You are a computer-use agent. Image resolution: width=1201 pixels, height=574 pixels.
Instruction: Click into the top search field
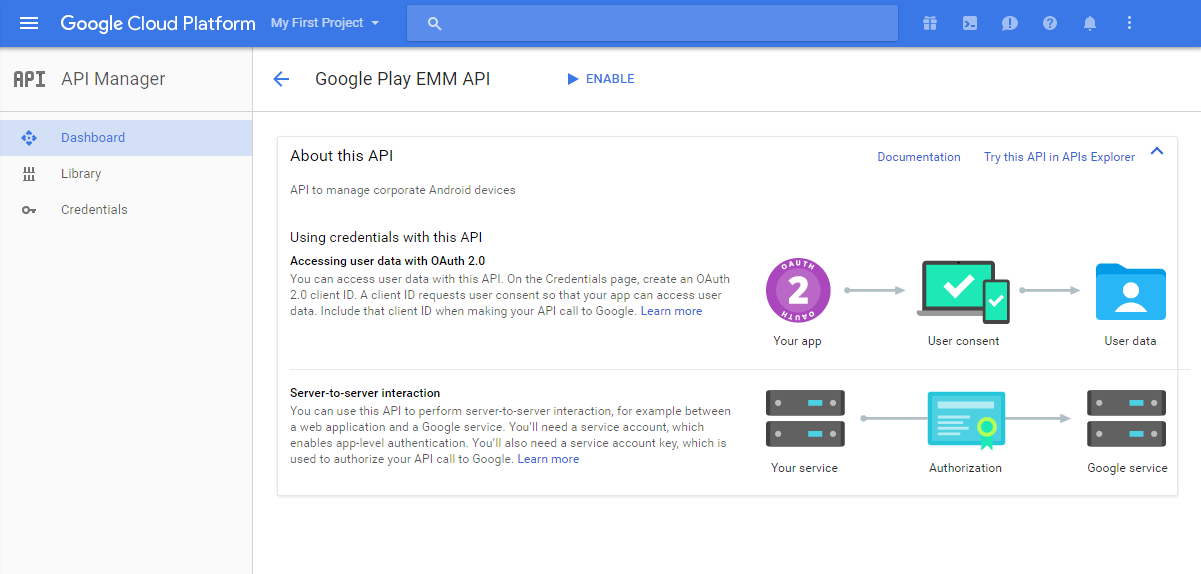[x=660, y=23]
